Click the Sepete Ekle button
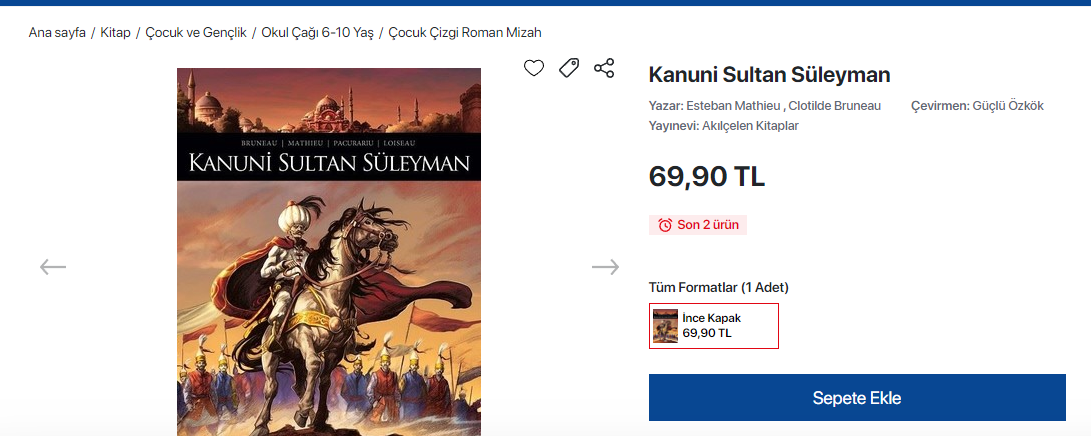This screenshot has width=1091, height=436. click(857, 398)
